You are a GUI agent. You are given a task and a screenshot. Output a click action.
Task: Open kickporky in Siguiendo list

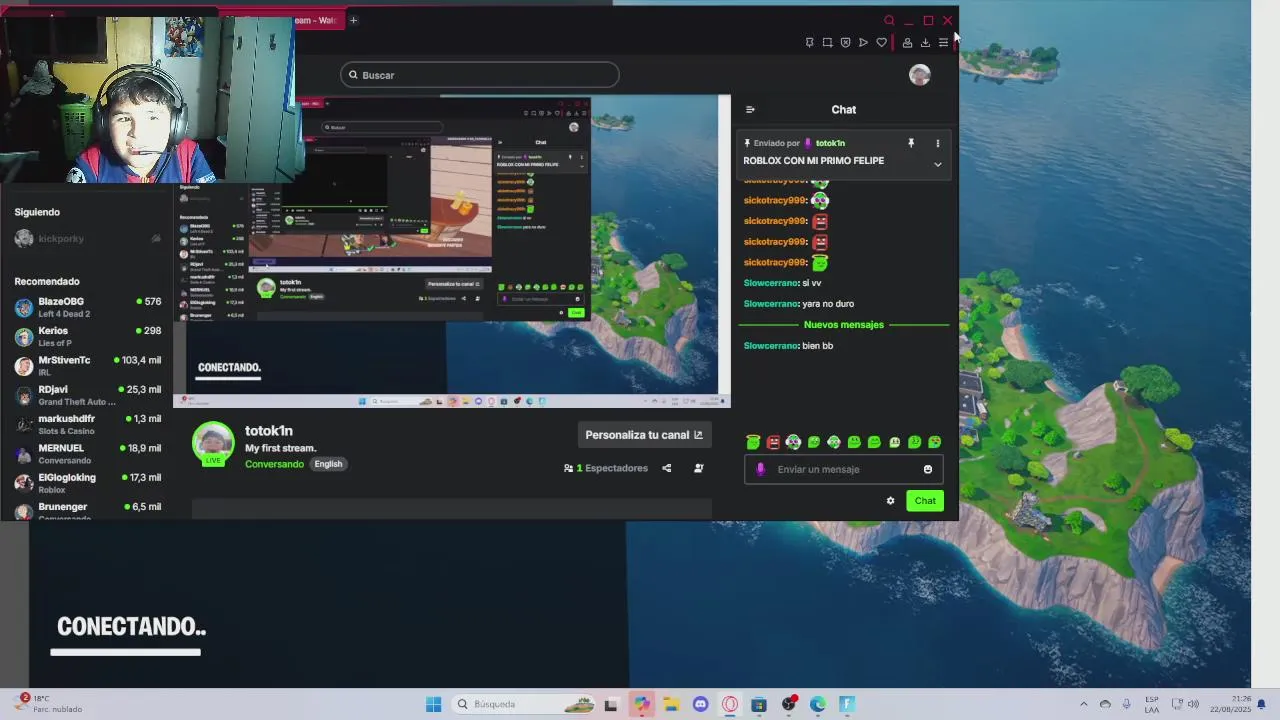pos(88,239)
